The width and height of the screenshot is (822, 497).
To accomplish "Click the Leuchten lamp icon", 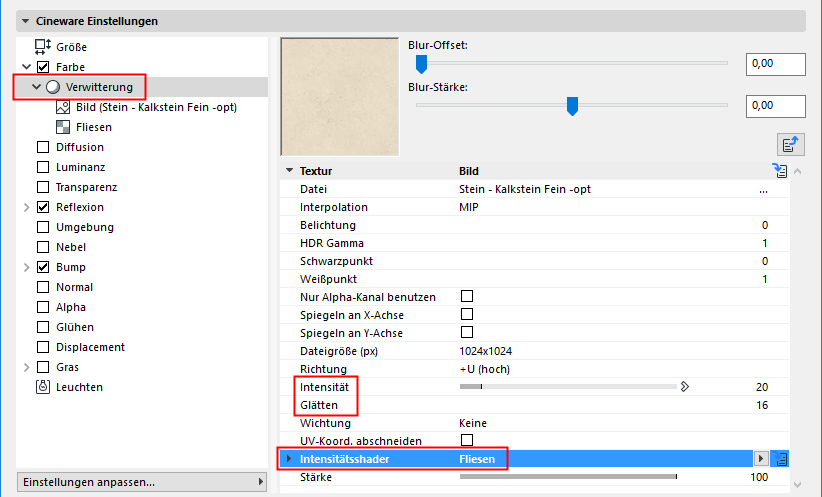I will [x=42, y=387].
